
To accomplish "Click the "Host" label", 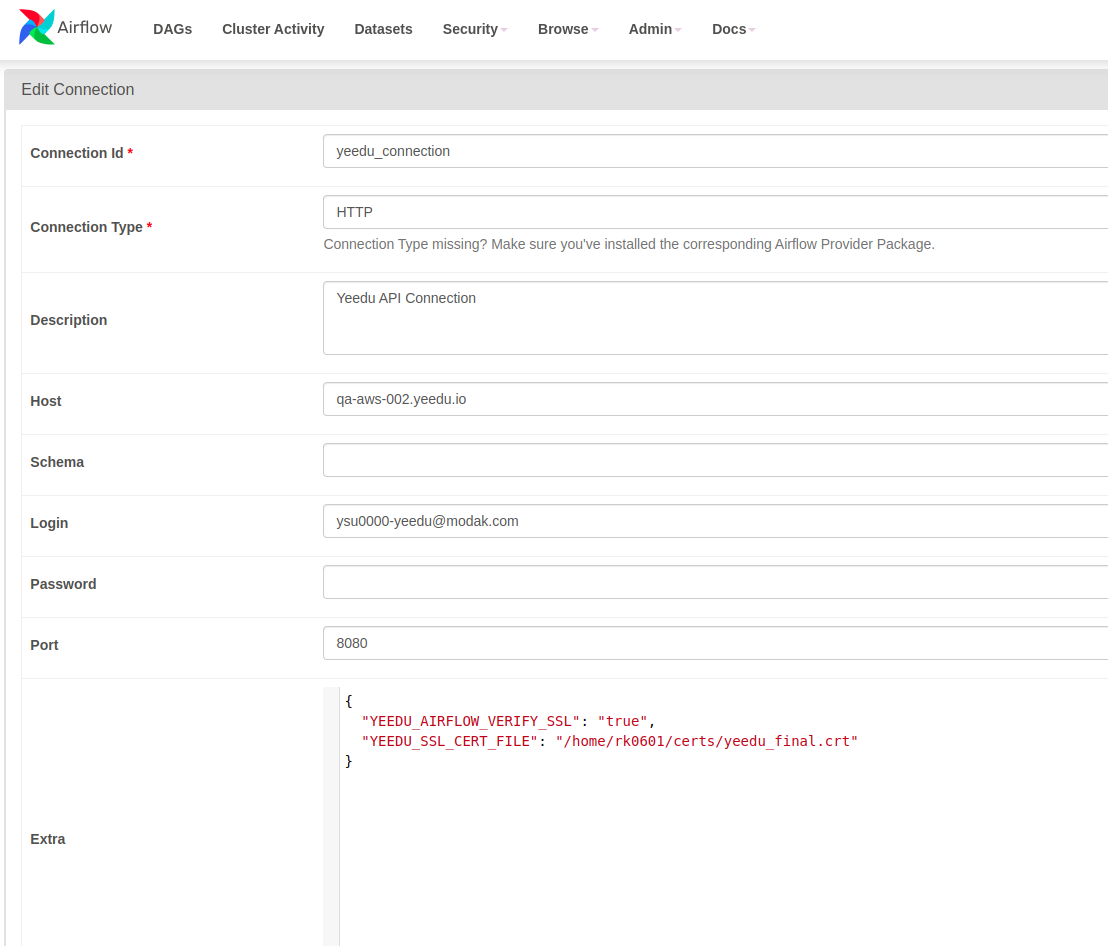I will pos(46,401).
